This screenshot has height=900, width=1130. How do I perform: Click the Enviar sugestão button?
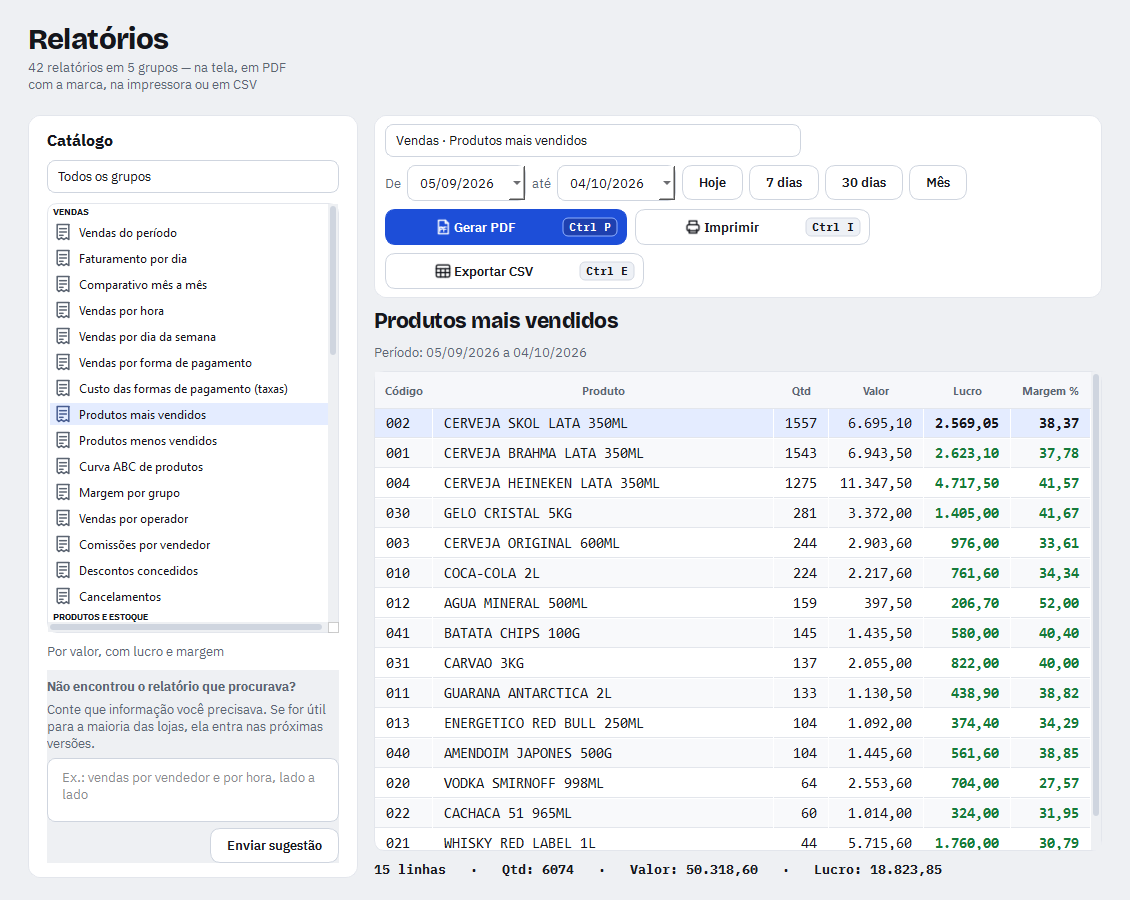pyautogui.click(x=275, y=845)
